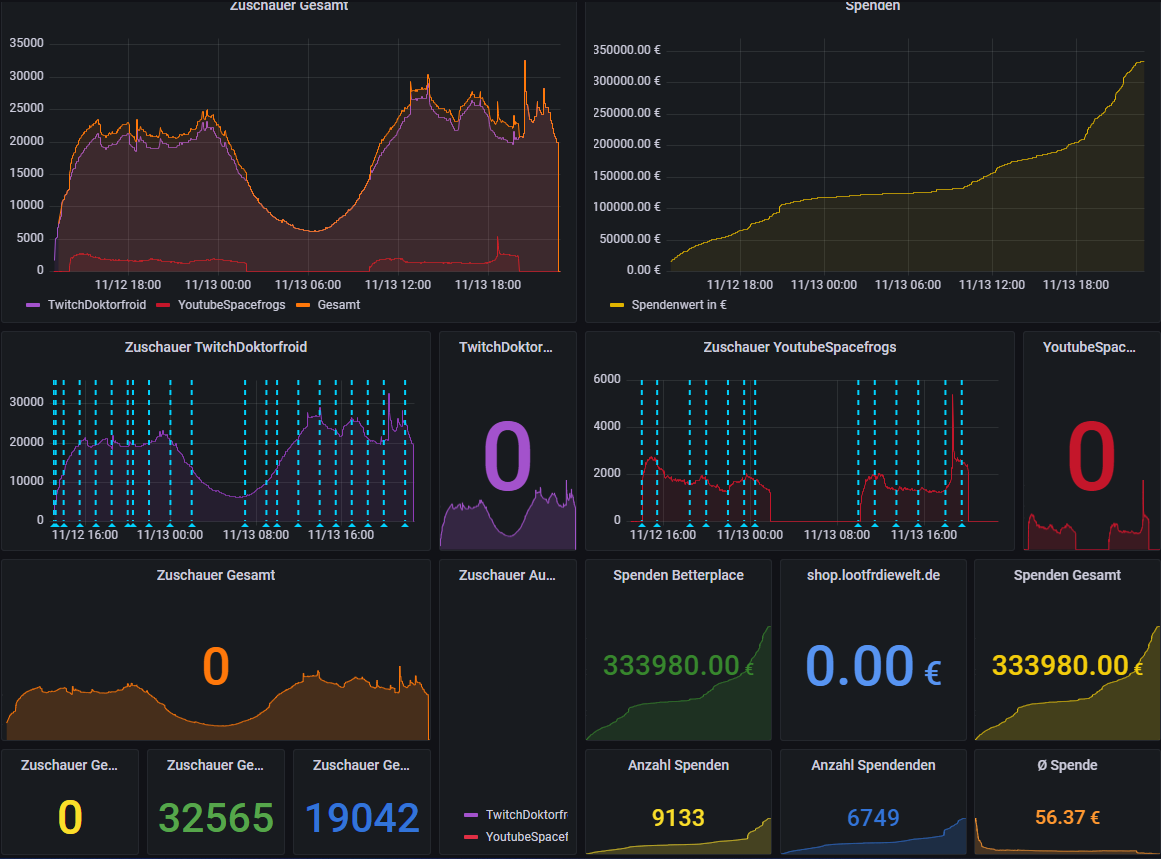
Task: Click the yellow 333980.00 € Spenden Gesamt value
Action: pos(1067,666)
